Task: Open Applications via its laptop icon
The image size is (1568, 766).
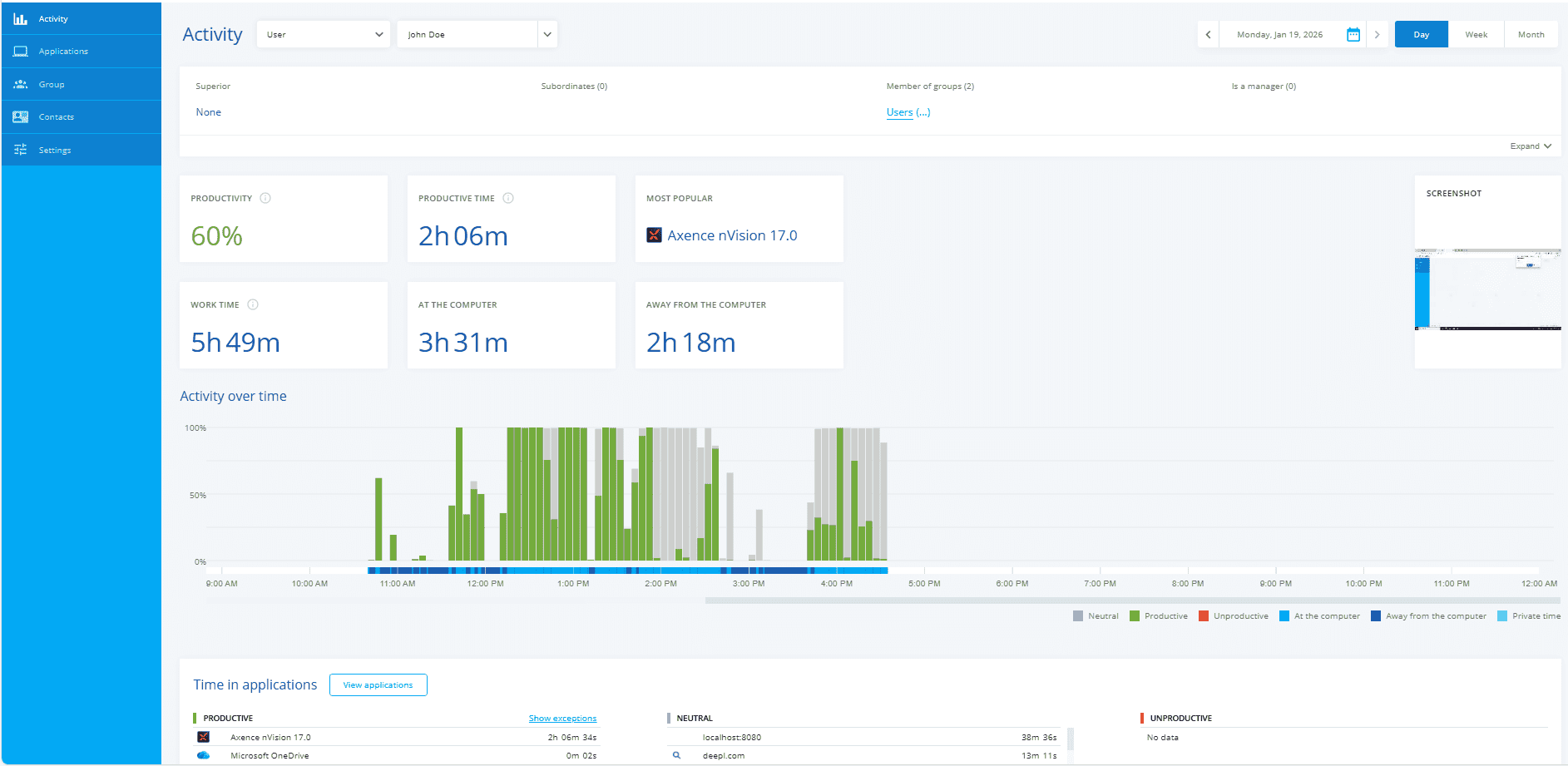Action: (20, 52)
